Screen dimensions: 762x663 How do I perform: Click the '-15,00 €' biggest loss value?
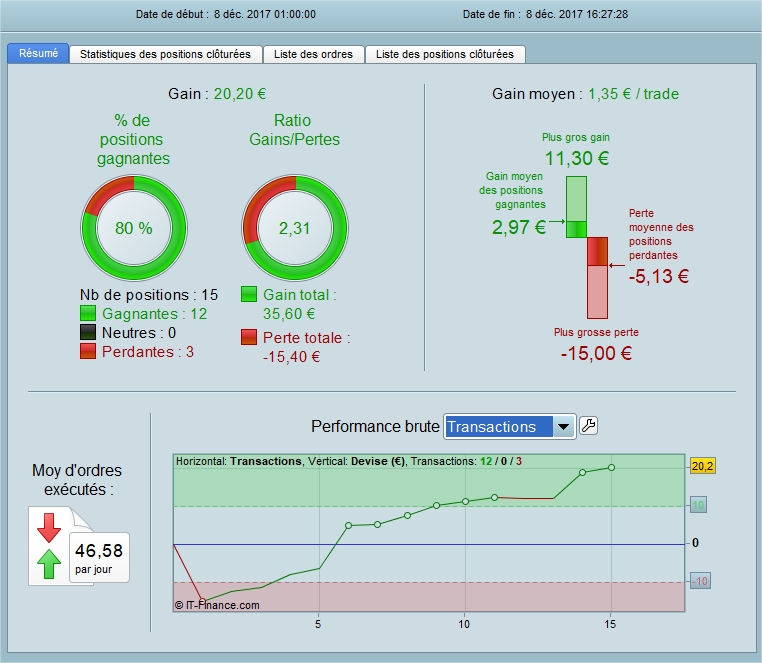pos(596,353)
